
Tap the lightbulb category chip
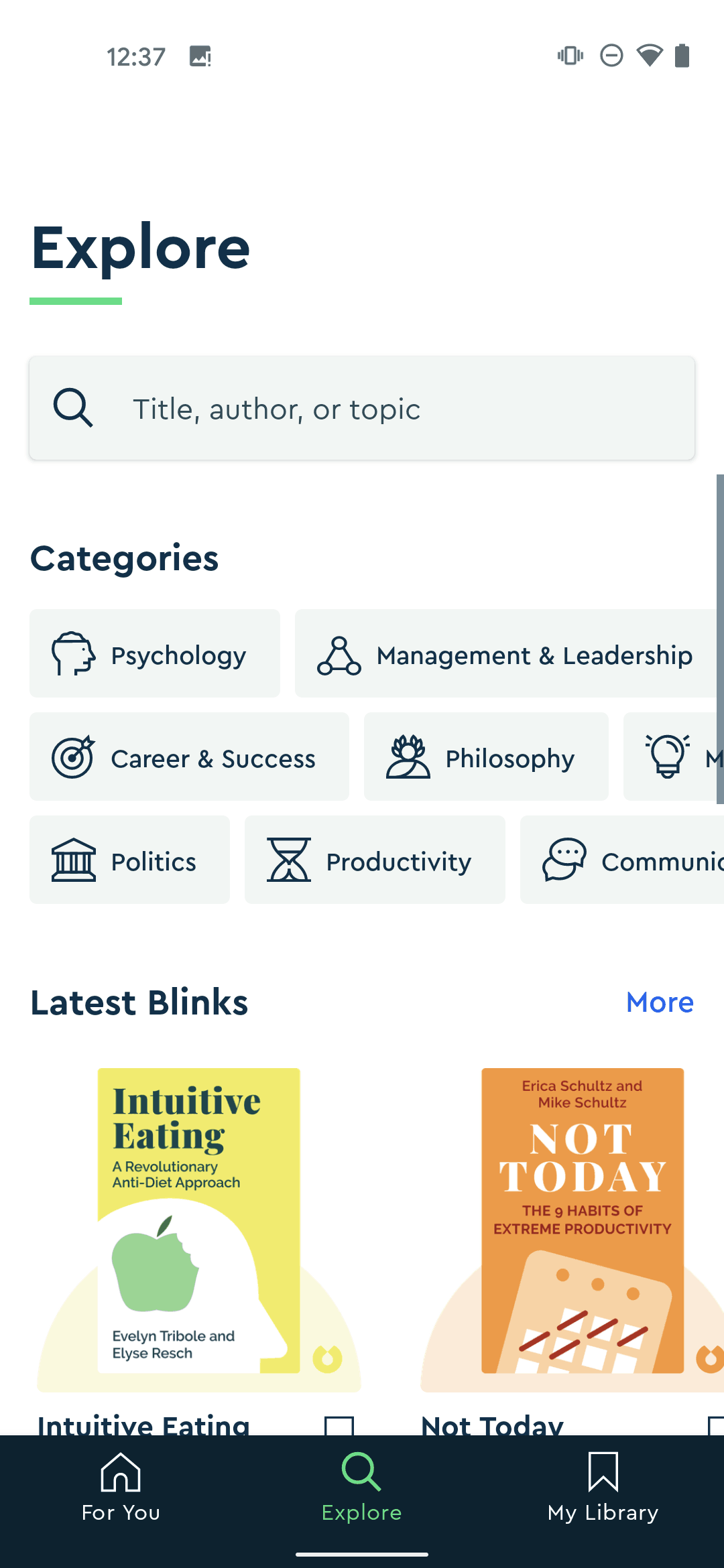coord(674,757)
